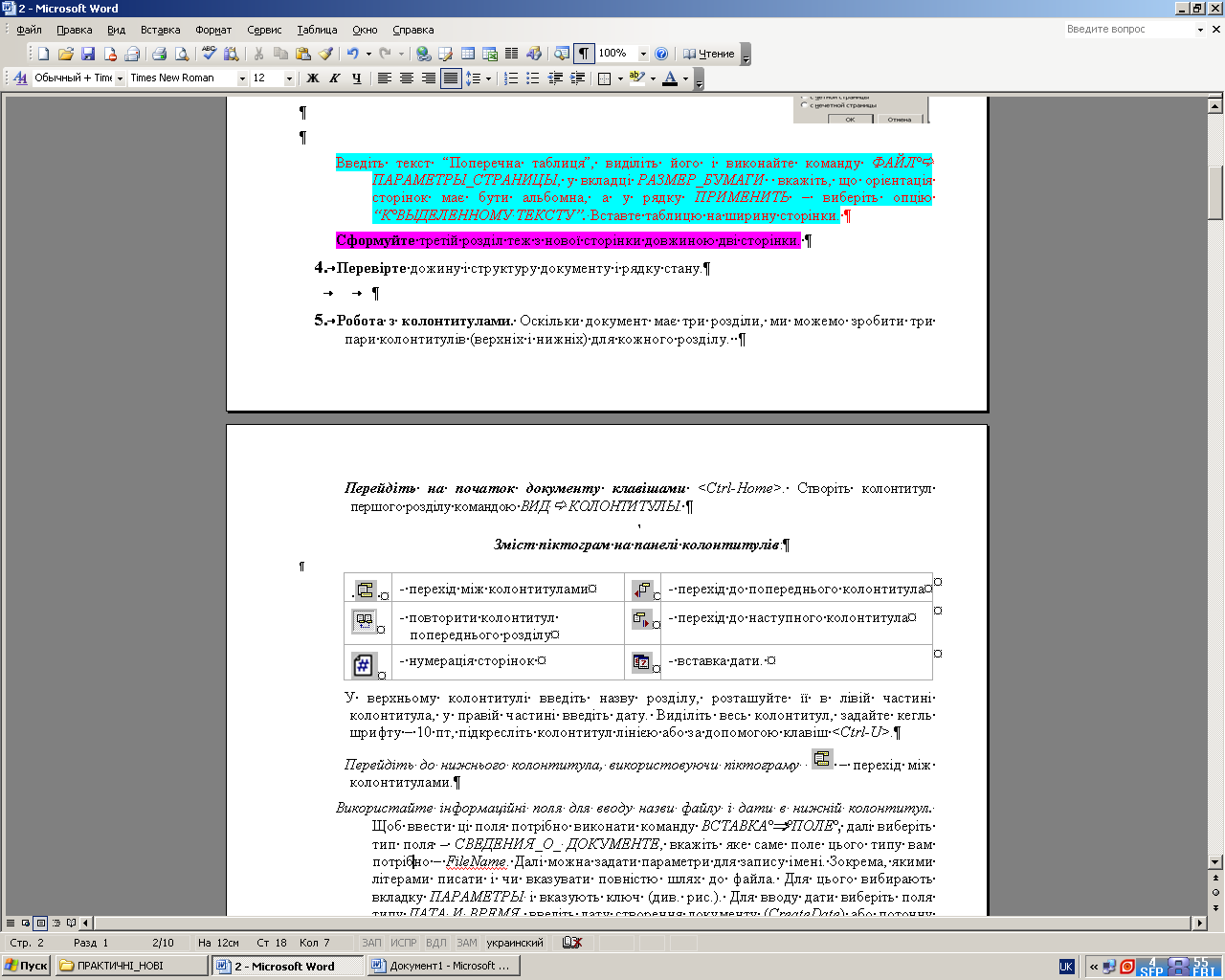
Task: Open the Таблица menu
Action: click(317, 30)
